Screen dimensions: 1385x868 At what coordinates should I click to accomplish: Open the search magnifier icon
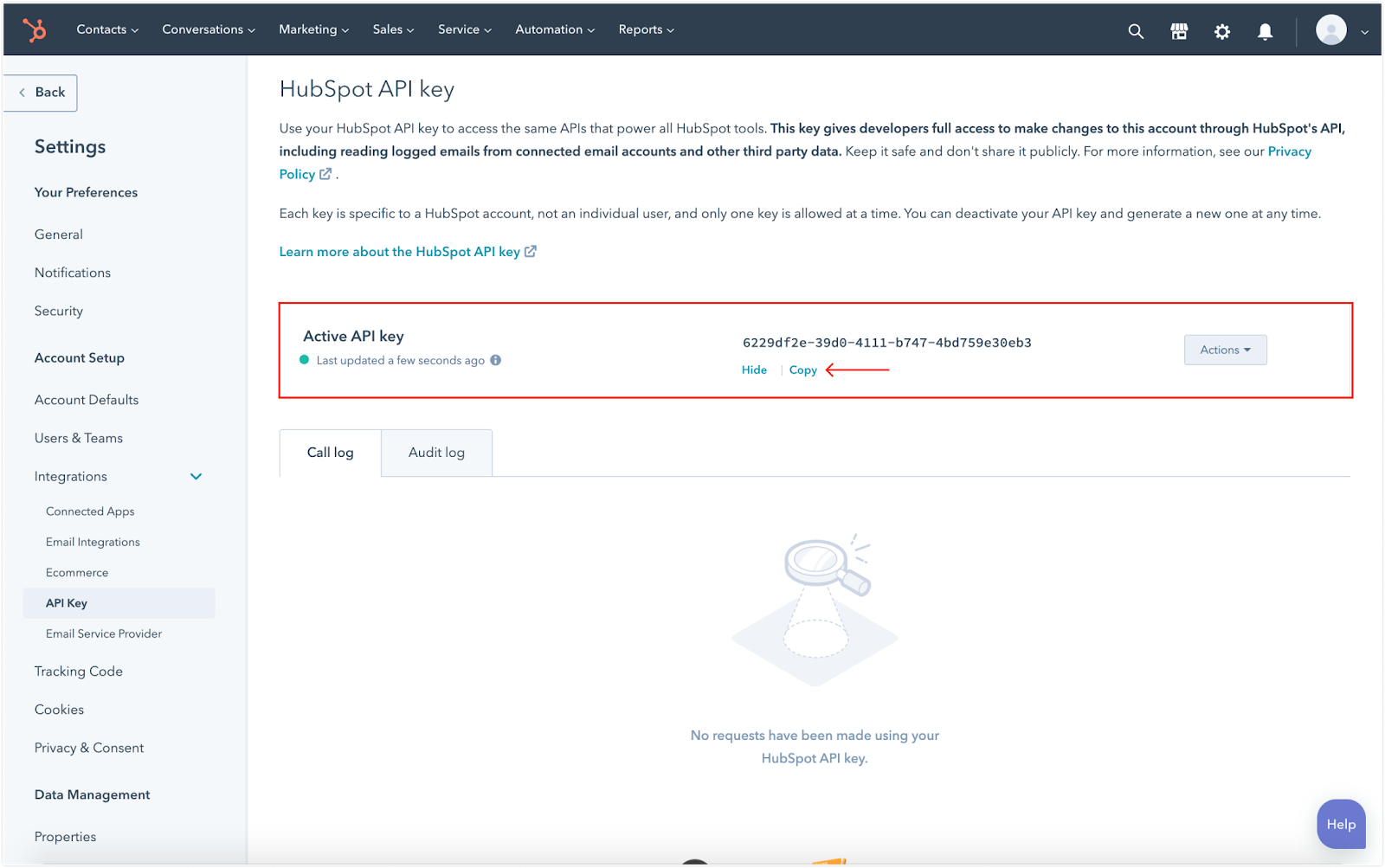1136,31
